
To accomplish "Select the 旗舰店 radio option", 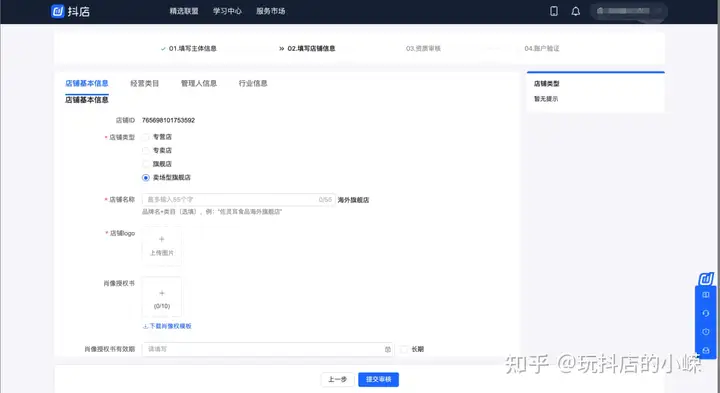I will tap(146, 164).
